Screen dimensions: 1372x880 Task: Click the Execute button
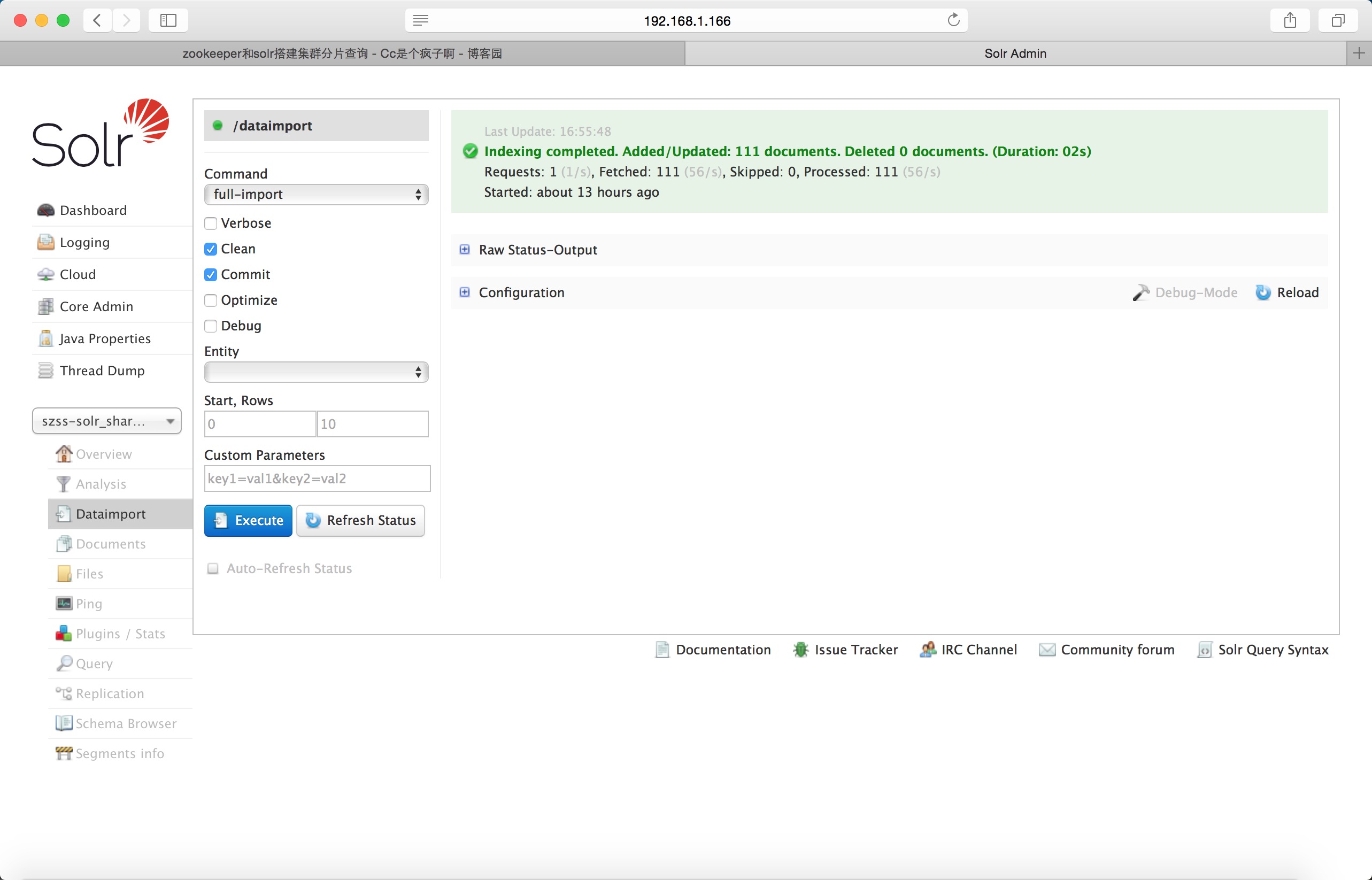248,521
